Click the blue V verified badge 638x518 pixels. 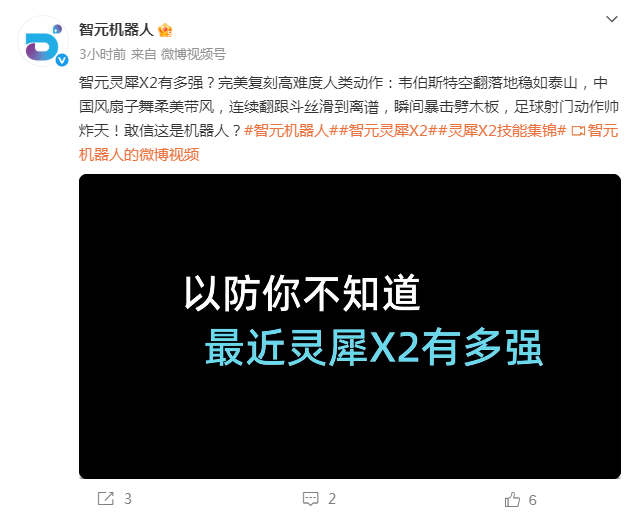[x=62, y=60]
